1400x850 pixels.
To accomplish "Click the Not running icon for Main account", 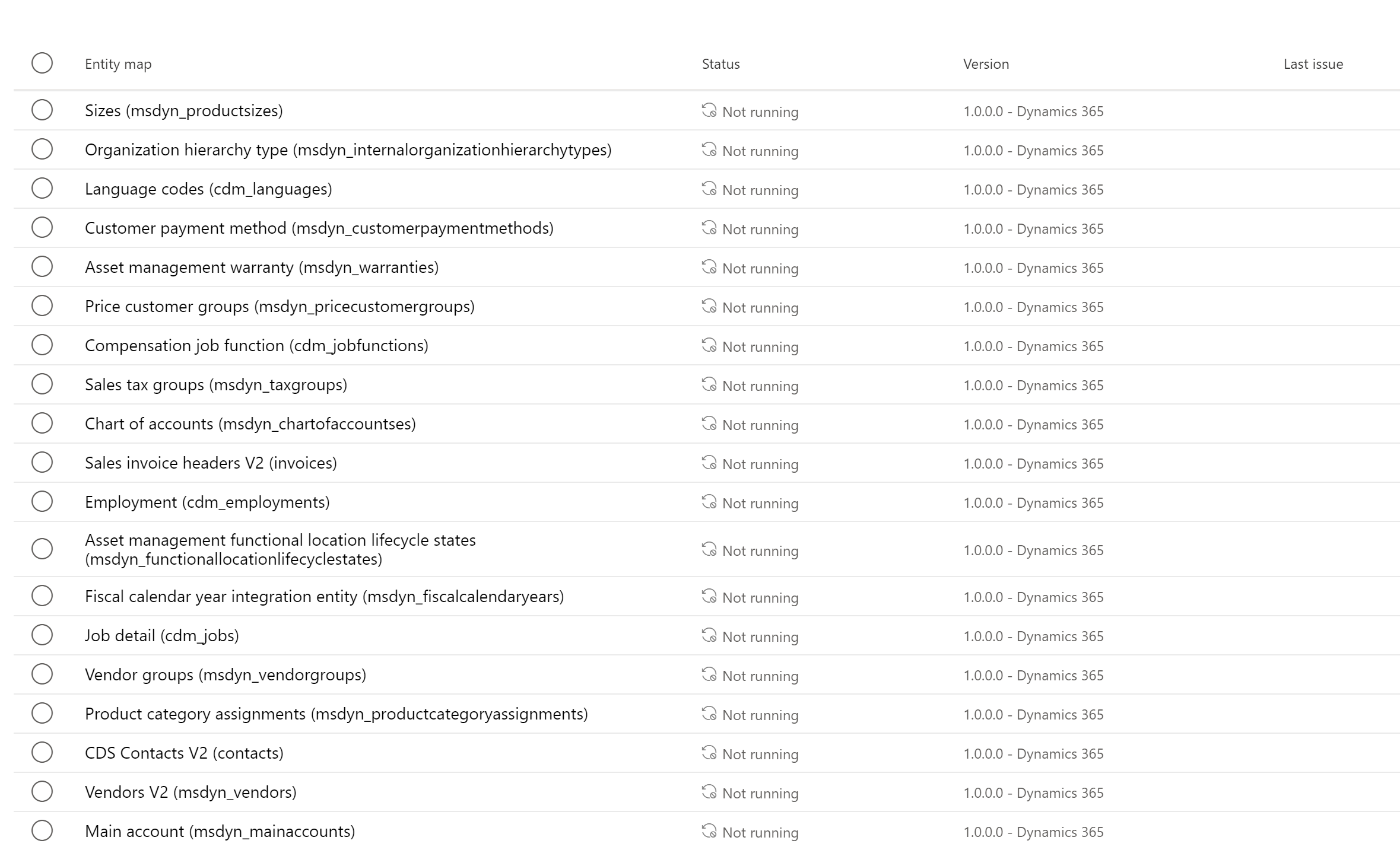I will 709,831.
